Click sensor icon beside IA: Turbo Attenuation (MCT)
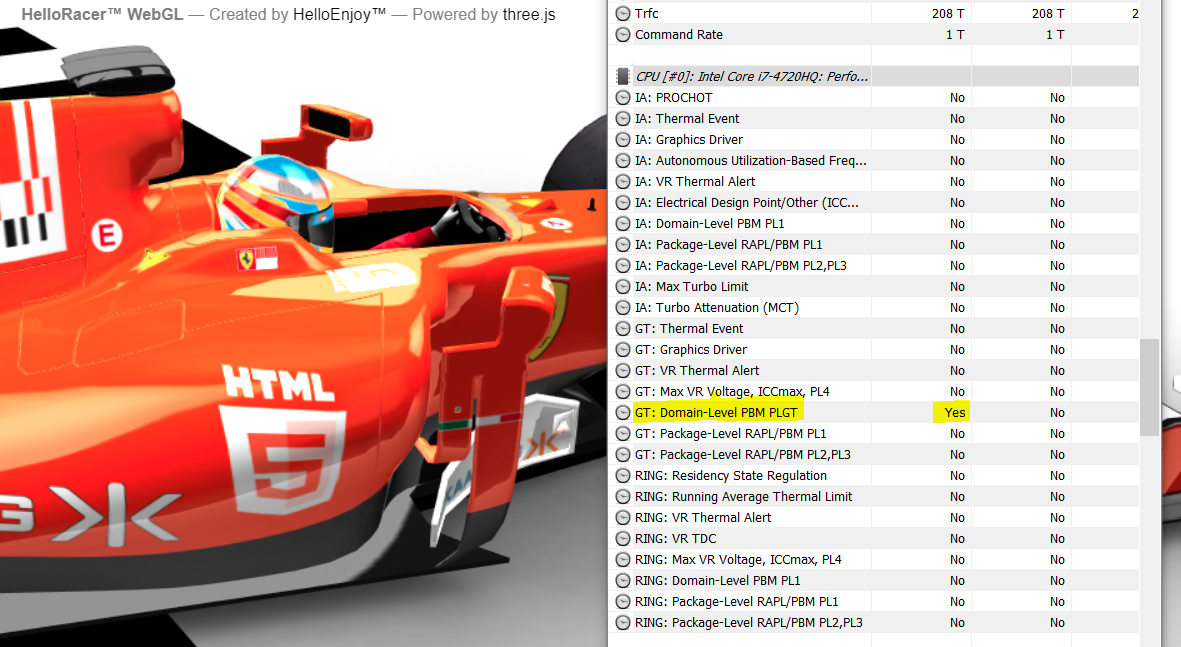Image resolution: width=1181 pixels, height=647 pixels. 623,308
